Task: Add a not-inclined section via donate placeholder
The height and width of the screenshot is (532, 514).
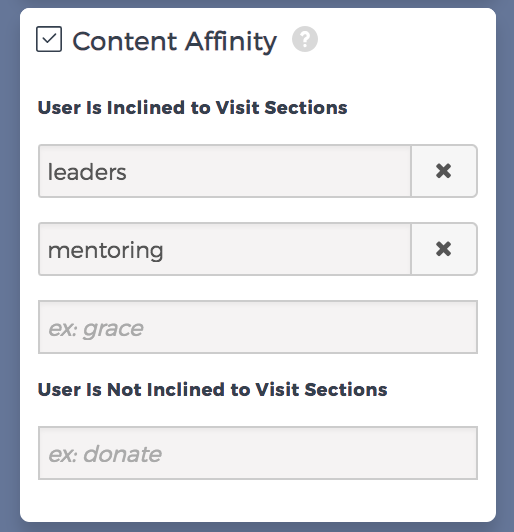Action: coord(258,453)
